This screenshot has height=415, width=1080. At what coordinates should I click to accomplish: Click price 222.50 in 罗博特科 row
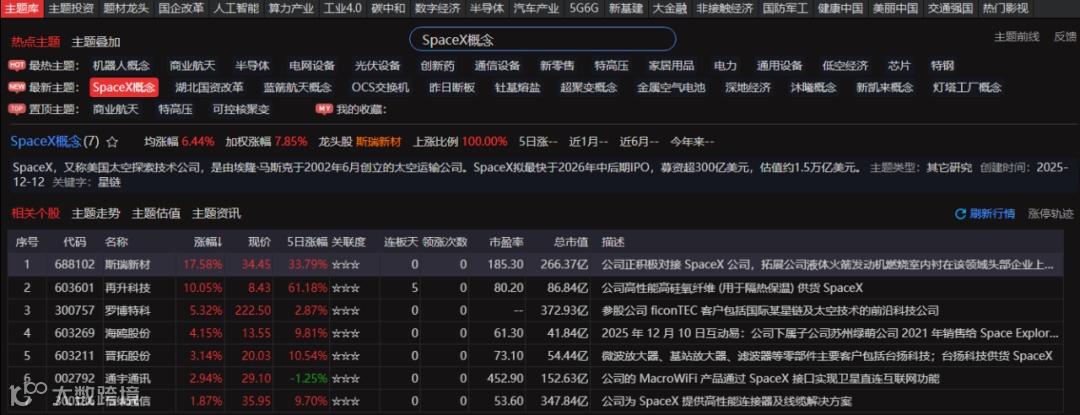tap(253, 310)
